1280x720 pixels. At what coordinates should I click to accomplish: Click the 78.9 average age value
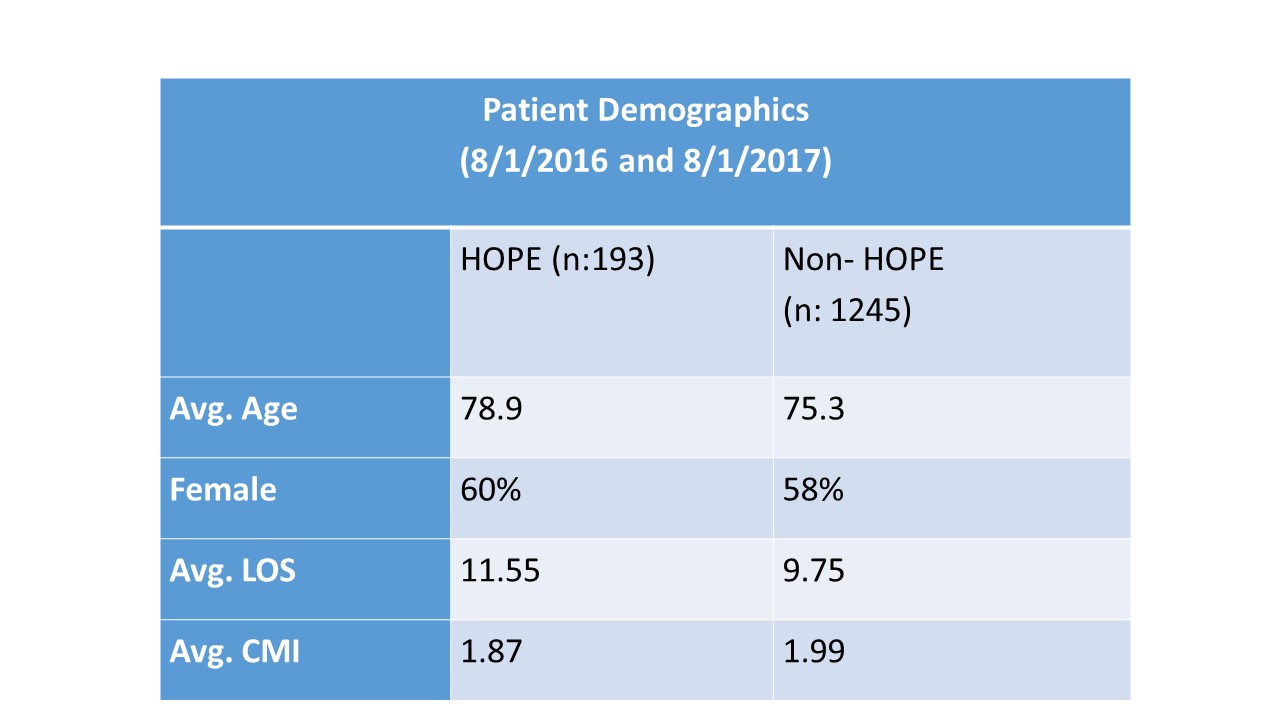click(x=491, y=410)
